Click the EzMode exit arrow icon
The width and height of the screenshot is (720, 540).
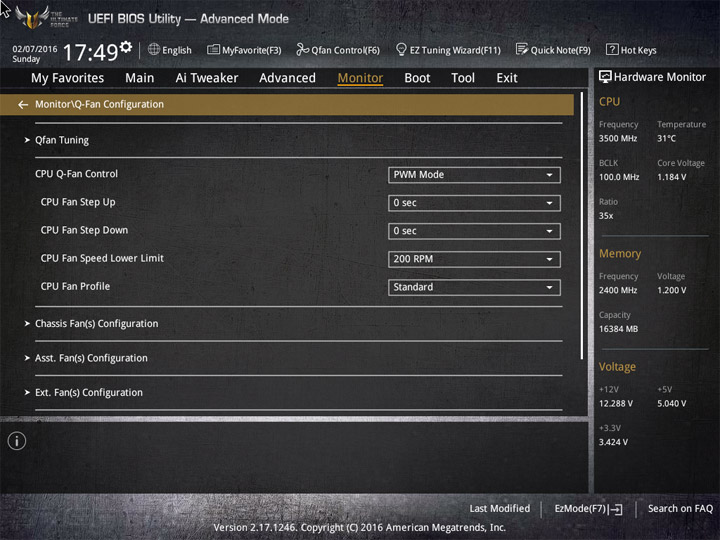pos(615,509)
